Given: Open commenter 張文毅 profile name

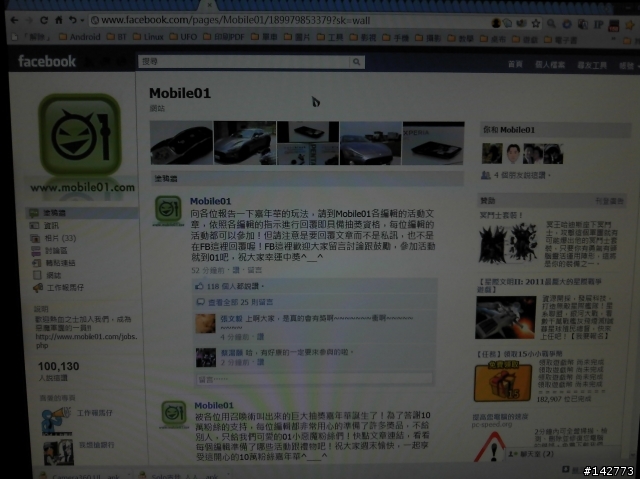Looking at the screenshot, I should coord(231,319).
